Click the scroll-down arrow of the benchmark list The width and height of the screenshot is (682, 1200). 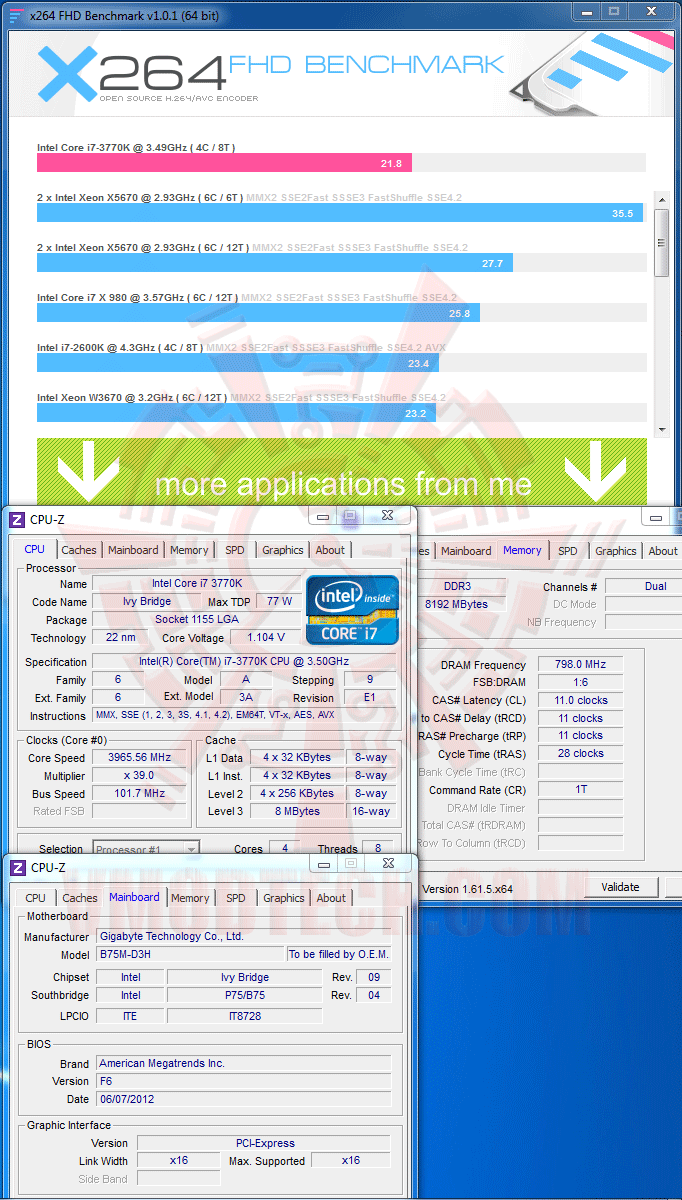click(661, 428)
